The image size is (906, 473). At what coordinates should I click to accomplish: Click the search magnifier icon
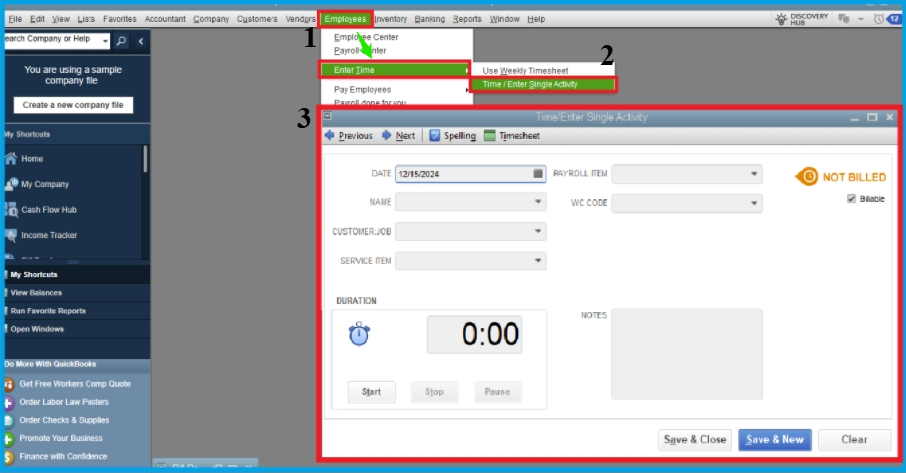point(121,41)
